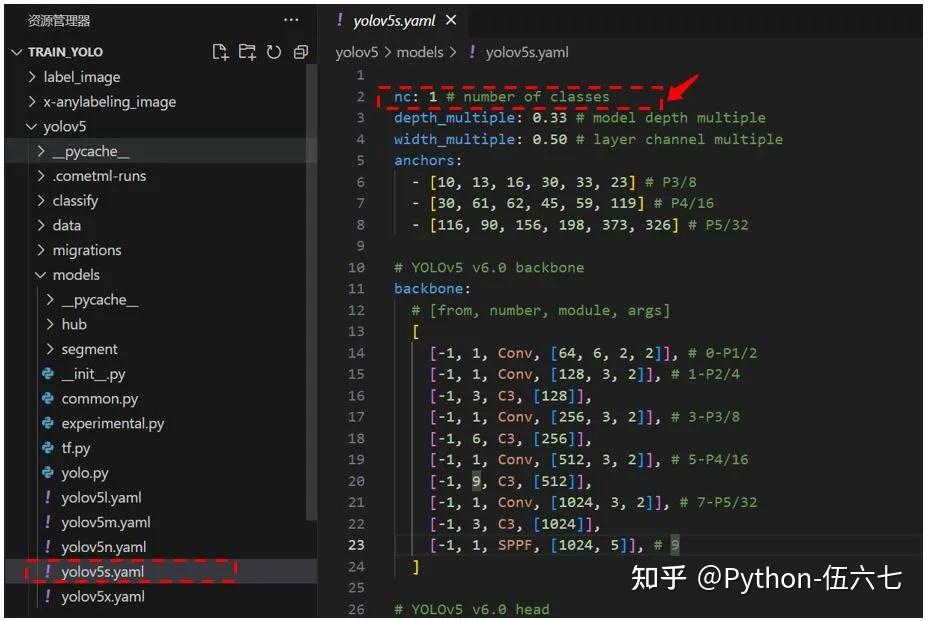
Task: Click yolov5 breadcrumb segment
Action: pos(356,52)
